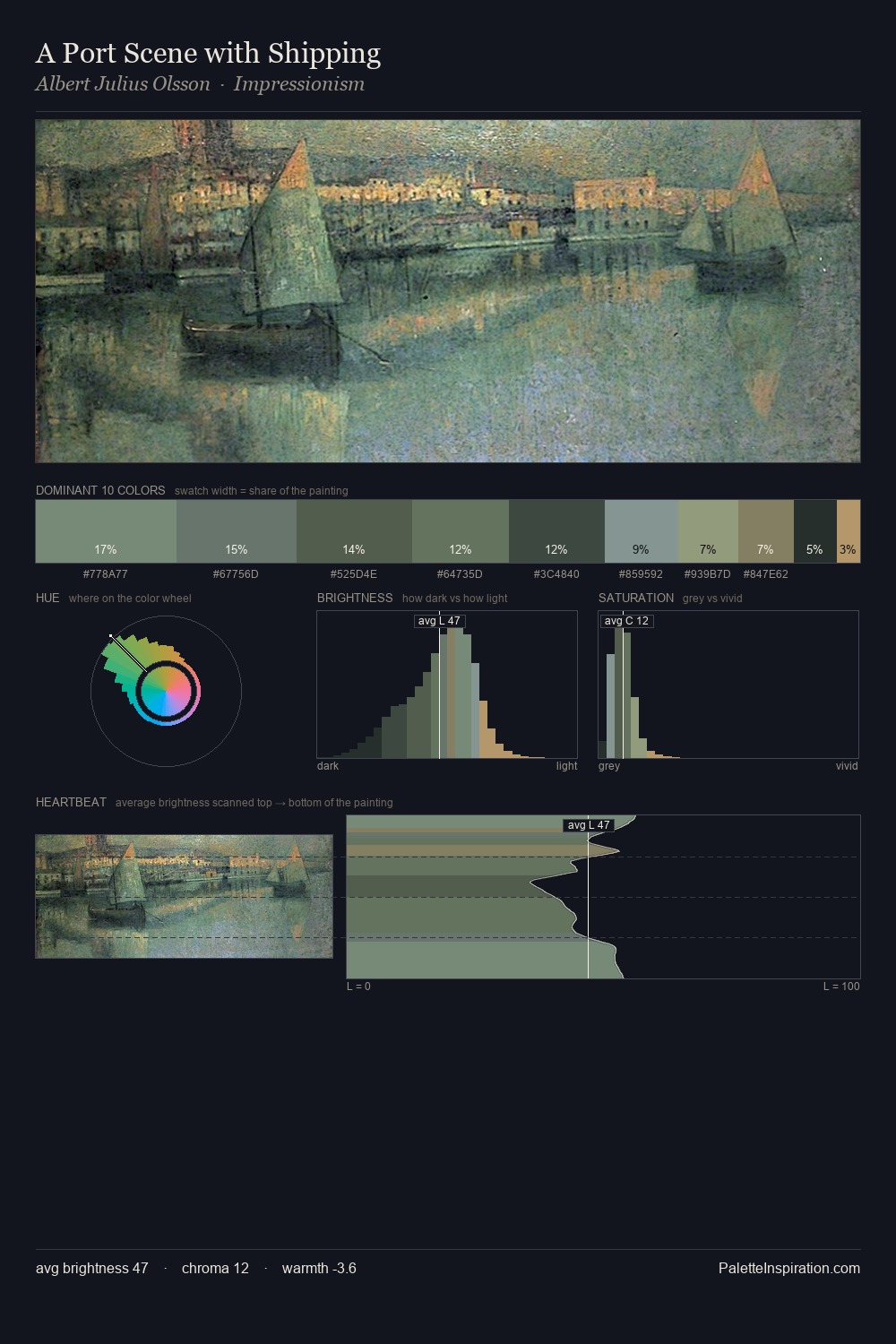
Task: Click the 'L = 0' axis label
Action: pos(358,986)
